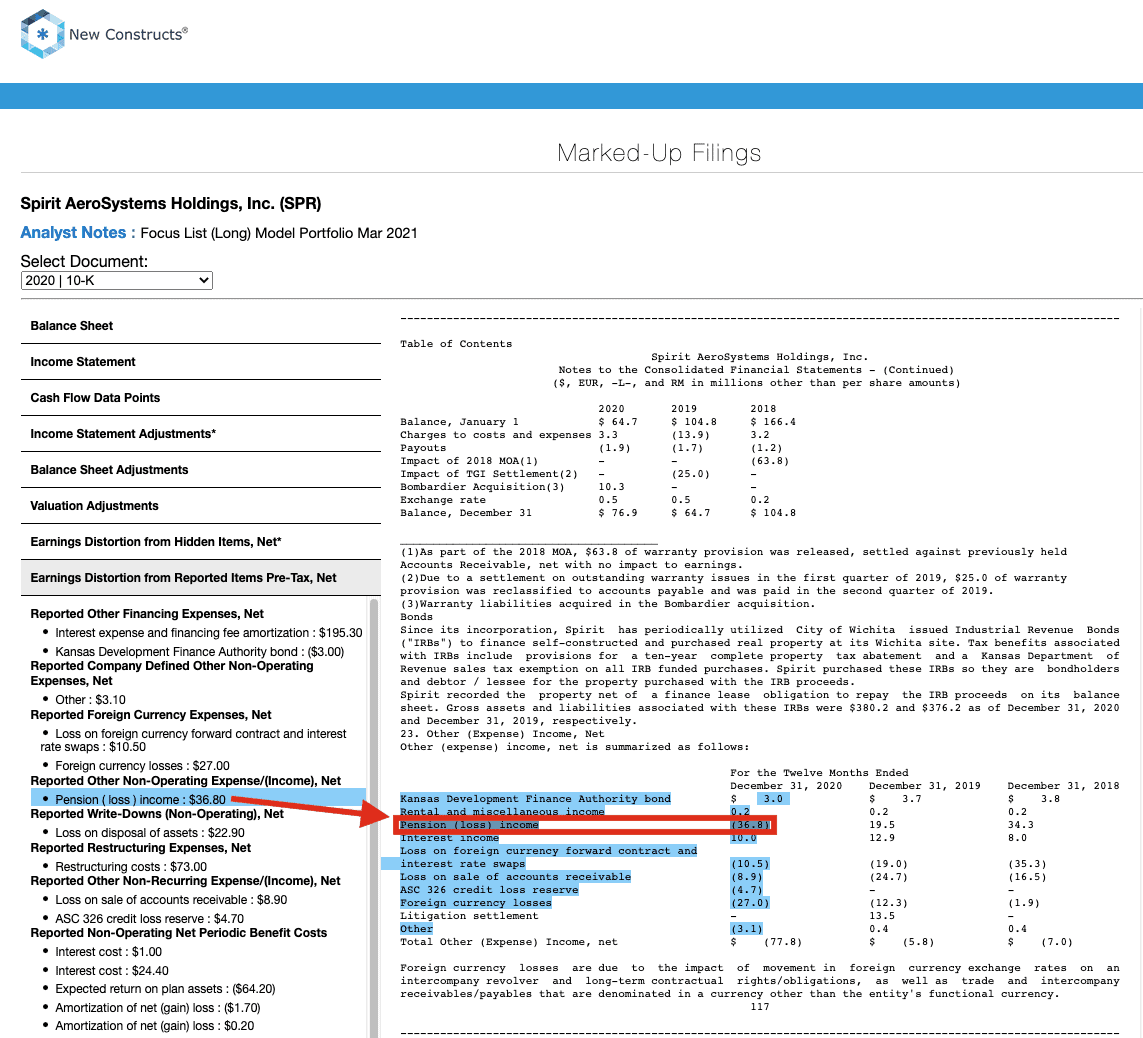The width and height of the screenshot is (1143, 1038).
Task: Select Amortization of net (gain) loss $0.20
Action: (155, 1026)
